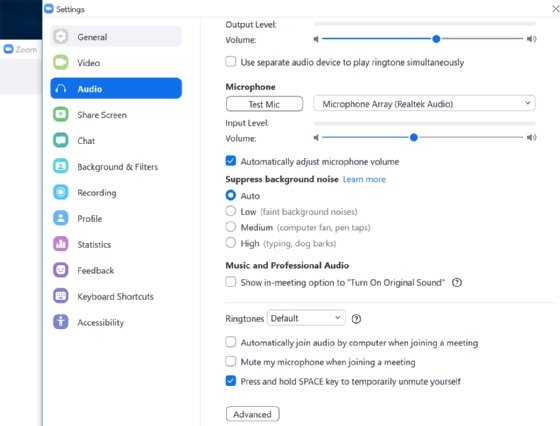
Task: Click the Zoom logo in Settings title bar
Action: click(49, 9)
